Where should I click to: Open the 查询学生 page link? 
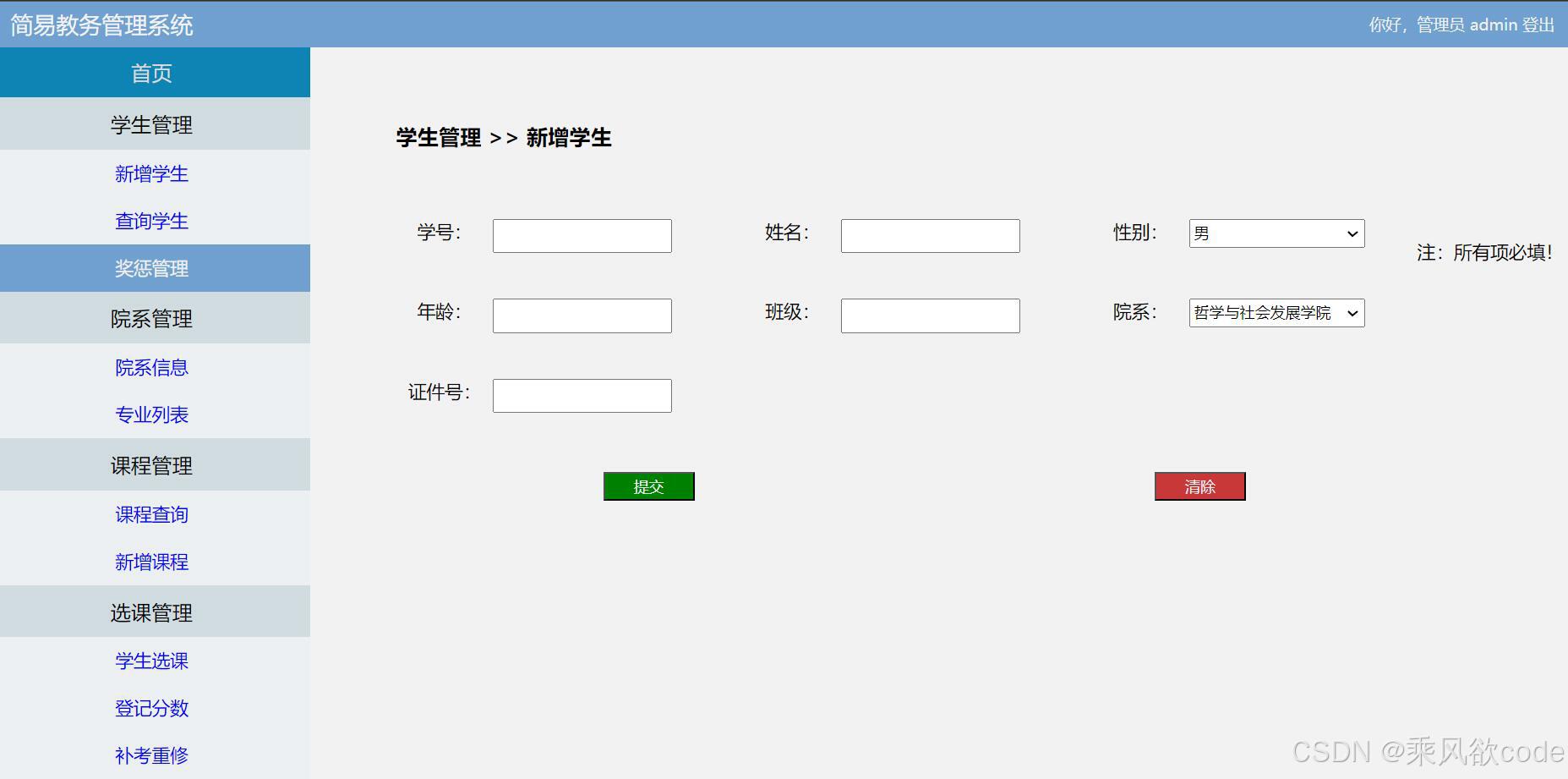coord(151,221)
